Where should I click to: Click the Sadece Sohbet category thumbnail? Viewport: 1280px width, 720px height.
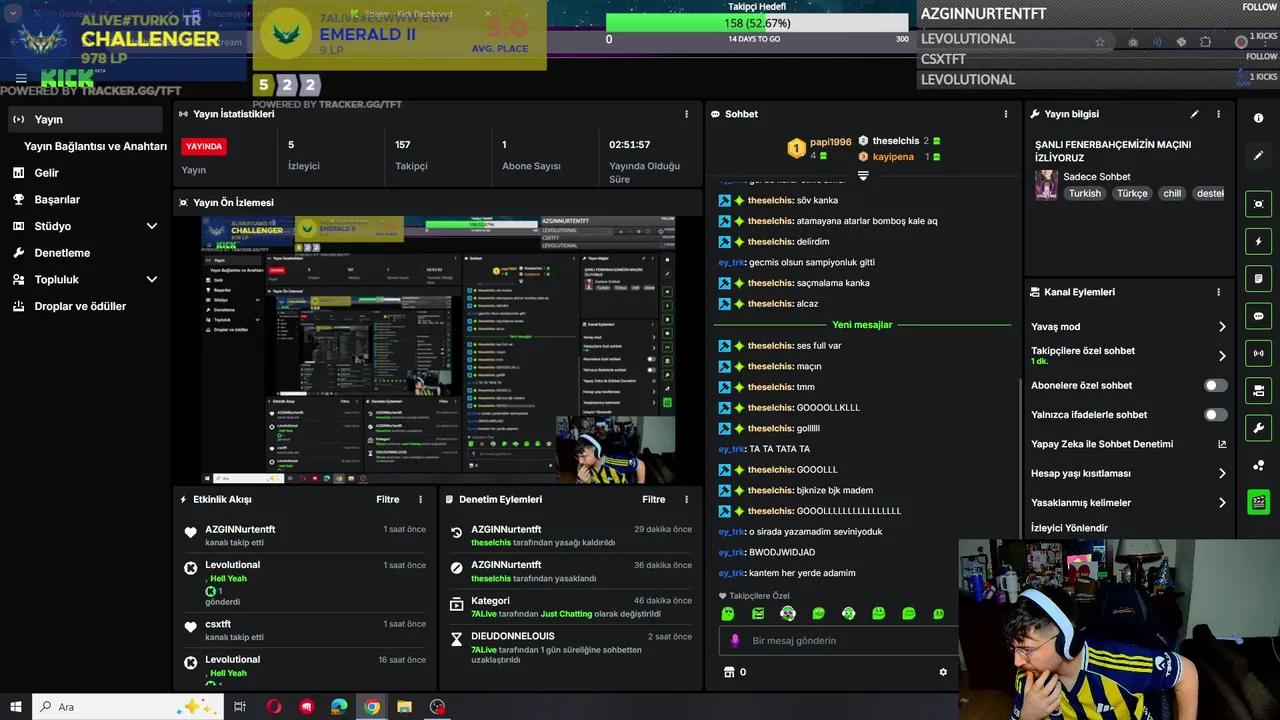point(1046,185)
